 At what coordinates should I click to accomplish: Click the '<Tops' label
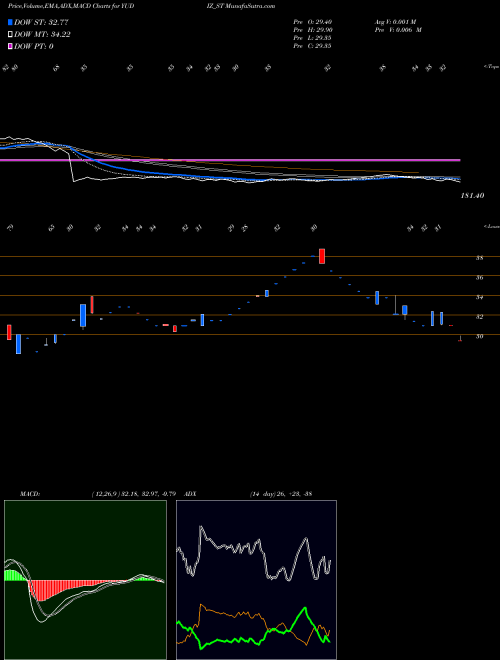pos(491,67)
